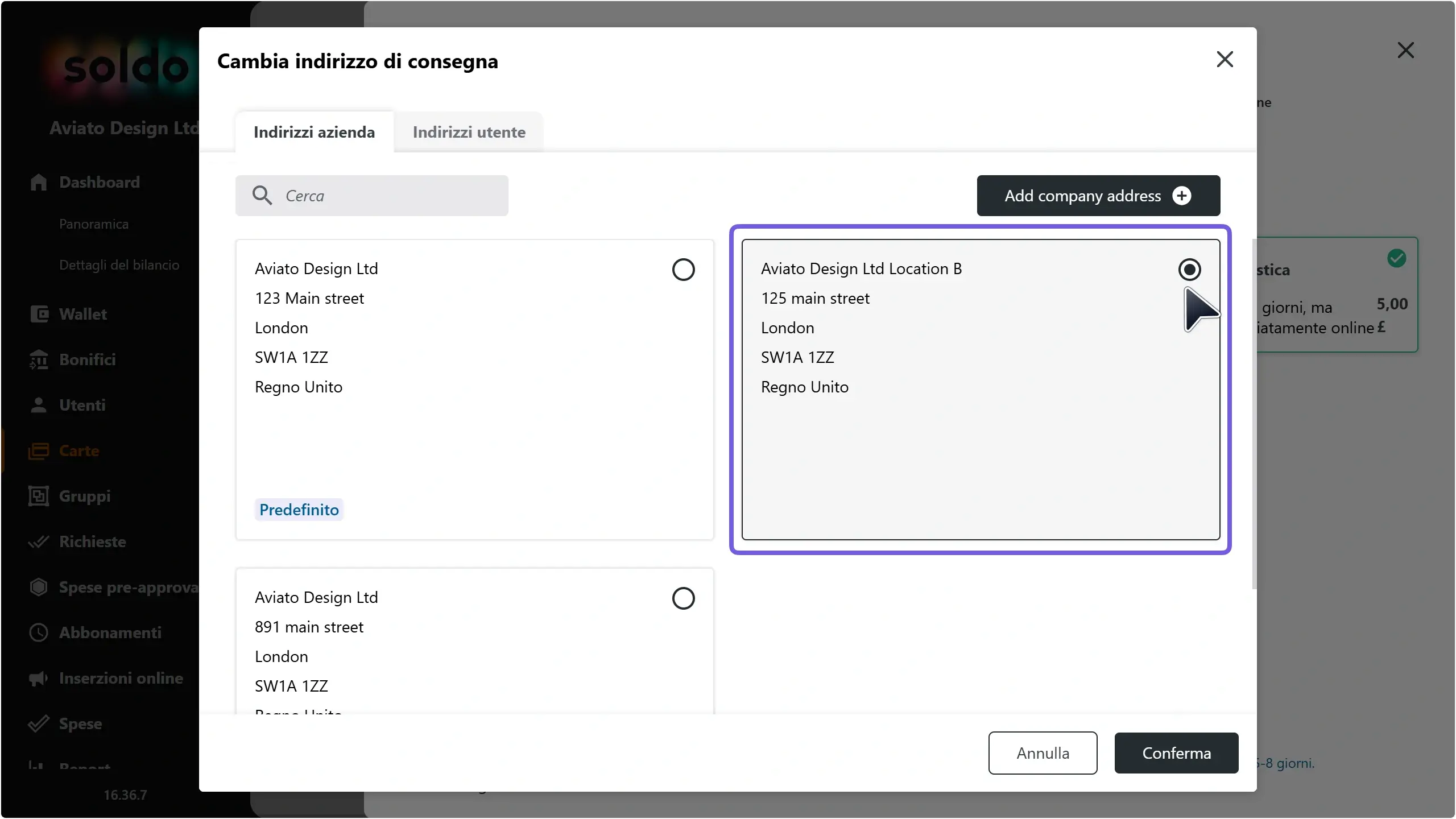
Task: Close the background panel with the X icon
Action: pos(1405,50)
